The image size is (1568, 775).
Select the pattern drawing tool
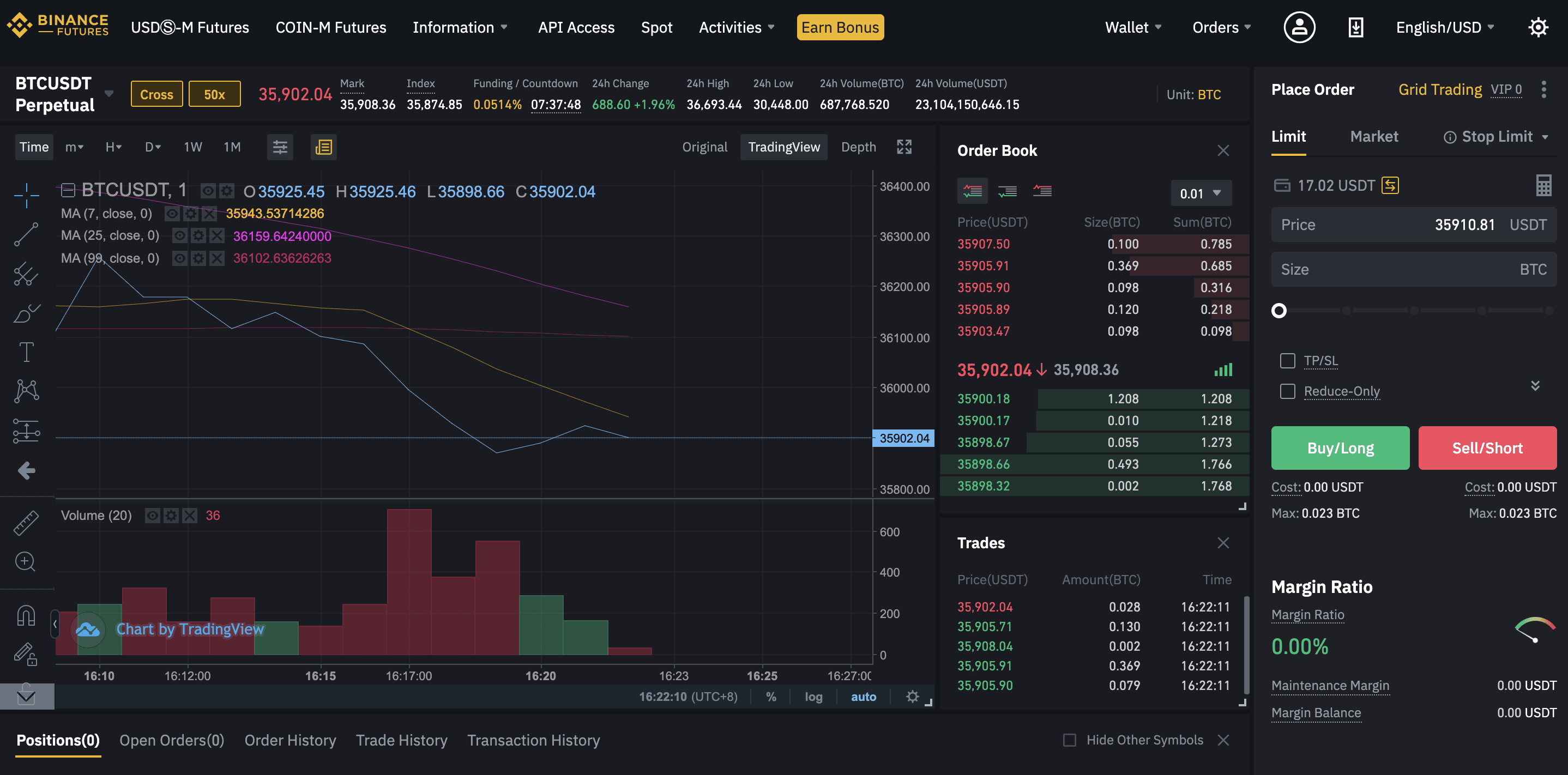(26, 391)
